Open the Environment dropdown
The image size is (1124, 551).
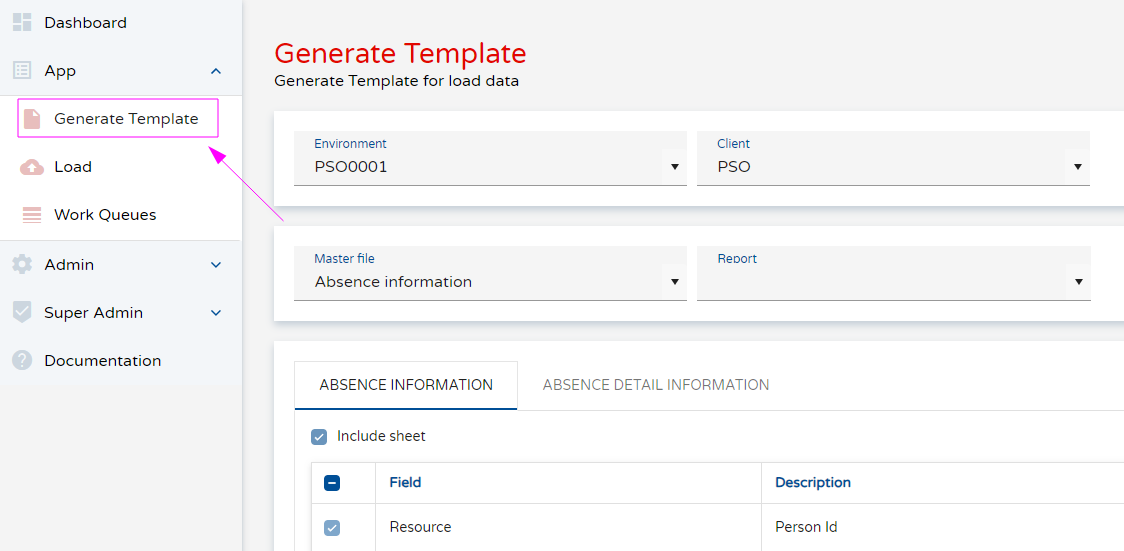[490, 158]
